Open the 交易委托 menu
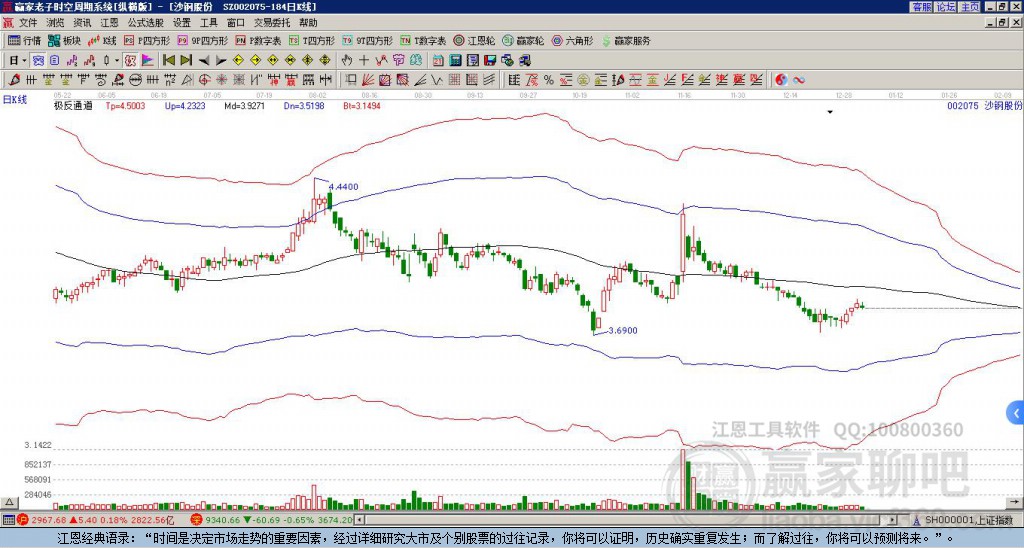Viewport: 1024px width, 548px height. click(272, 23)
